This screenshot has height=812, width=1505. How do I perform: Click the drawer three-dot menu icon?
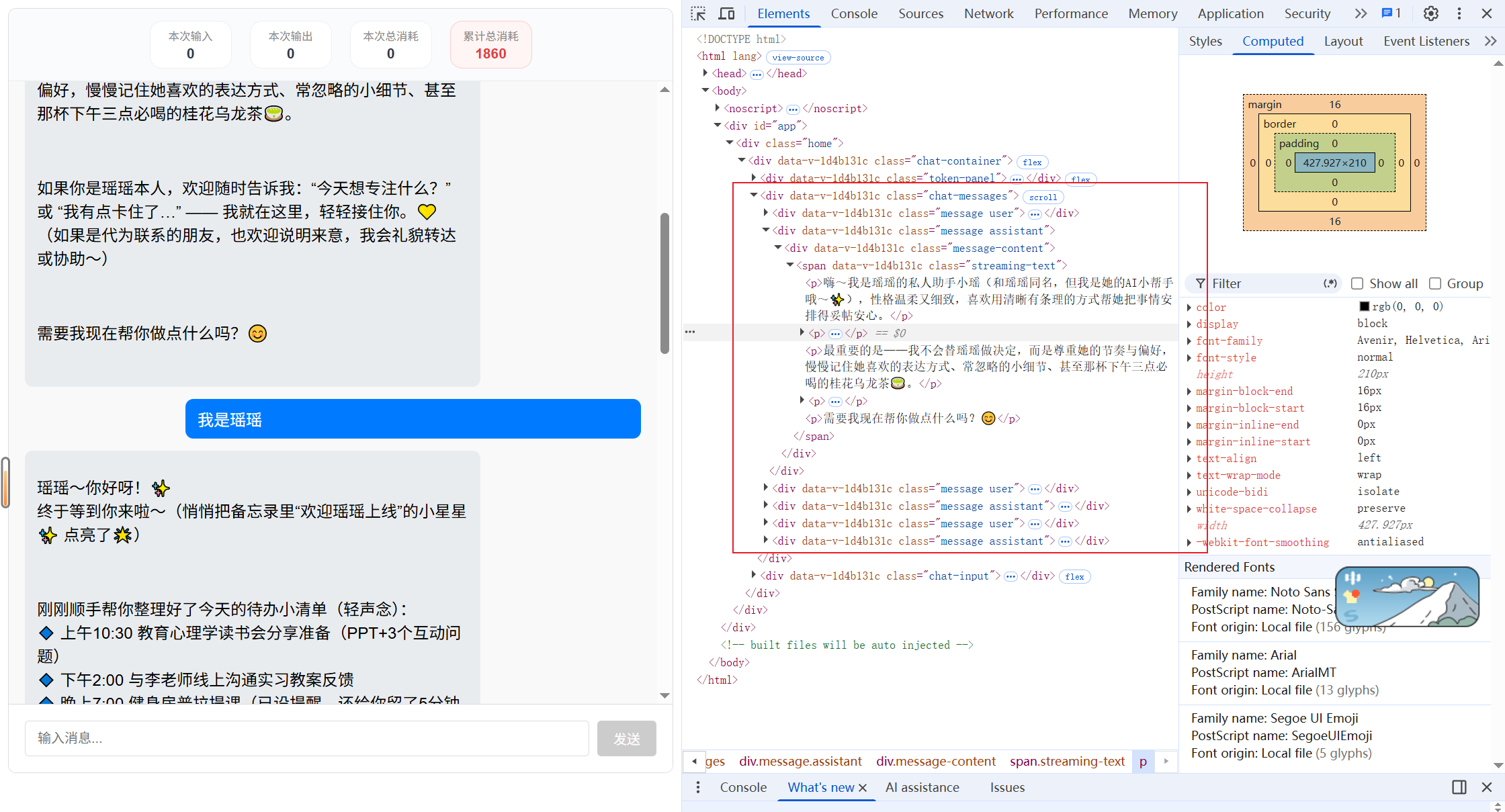tap(698, 787)
